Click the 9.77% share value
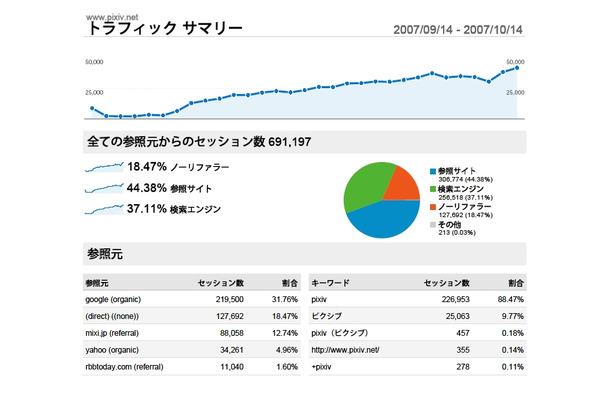 point(513,316)
